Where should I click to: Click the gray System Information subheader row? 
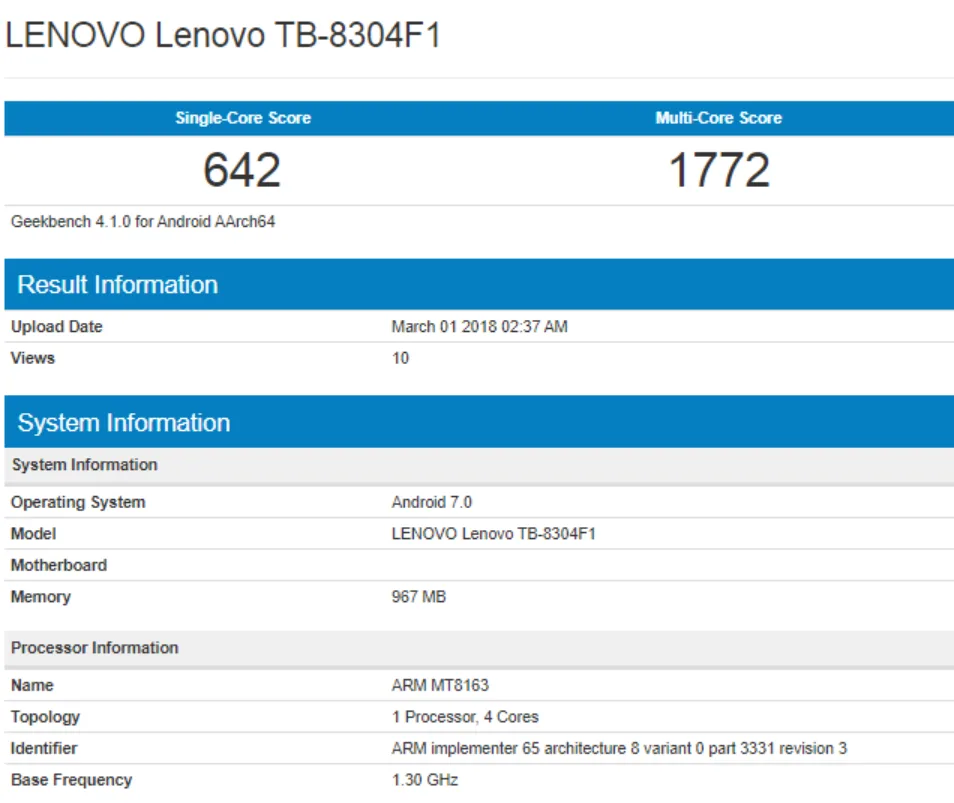[479, 465]
